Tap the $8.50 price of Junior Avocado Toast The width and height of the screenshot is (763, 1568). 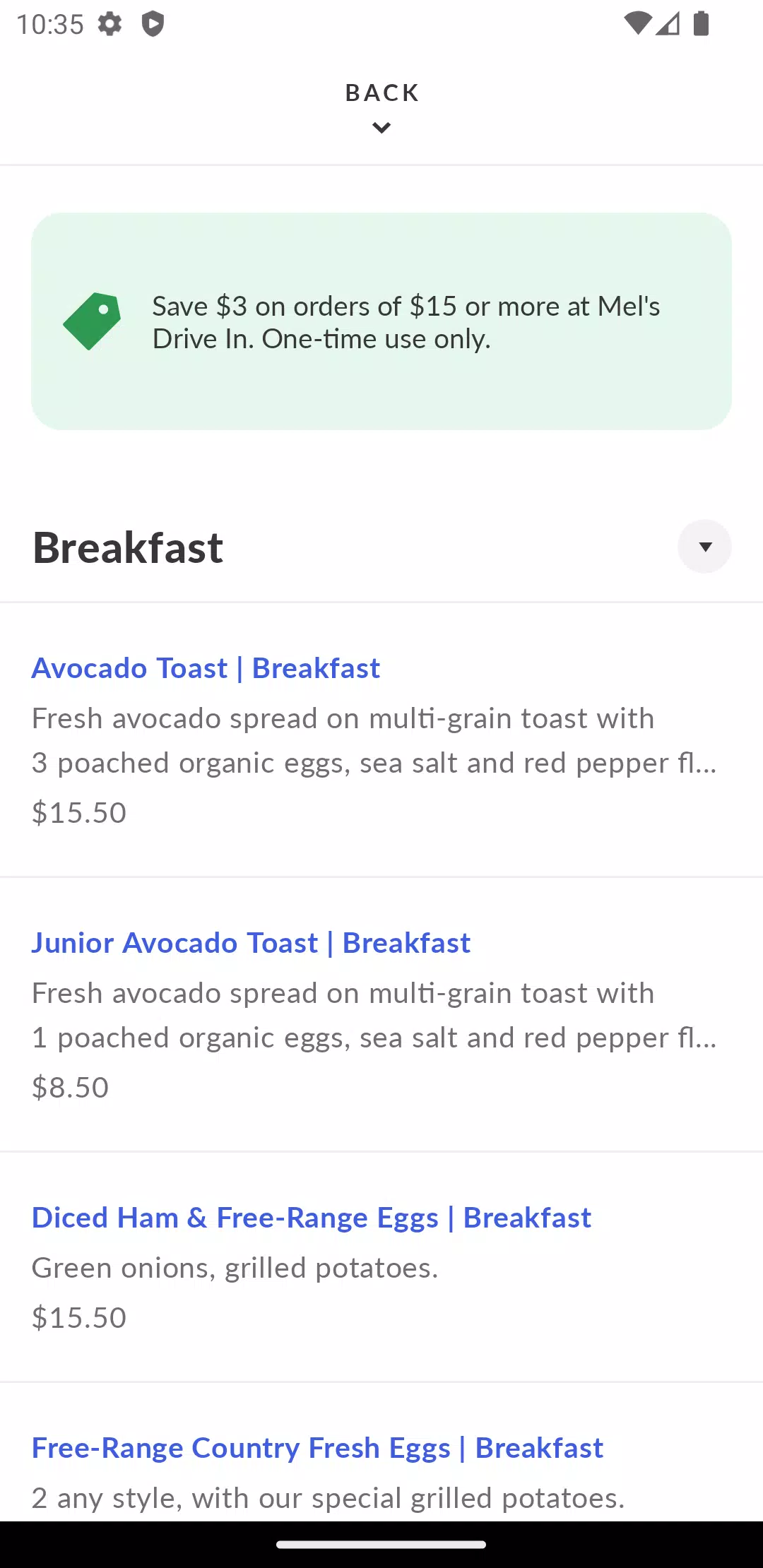pos(71,1088)
